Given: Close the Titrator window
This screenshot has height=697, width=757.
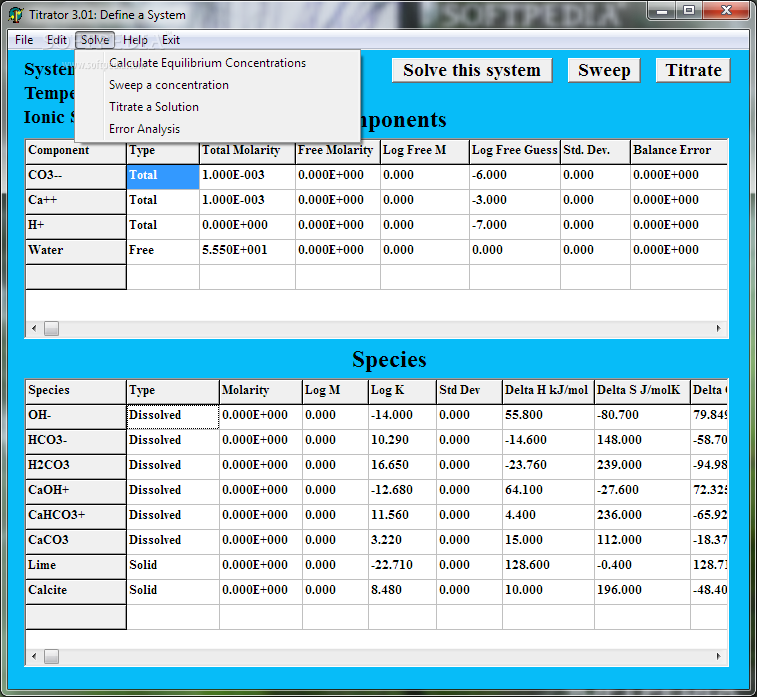Looking at the screenshot, I should [x=727, y=11].
